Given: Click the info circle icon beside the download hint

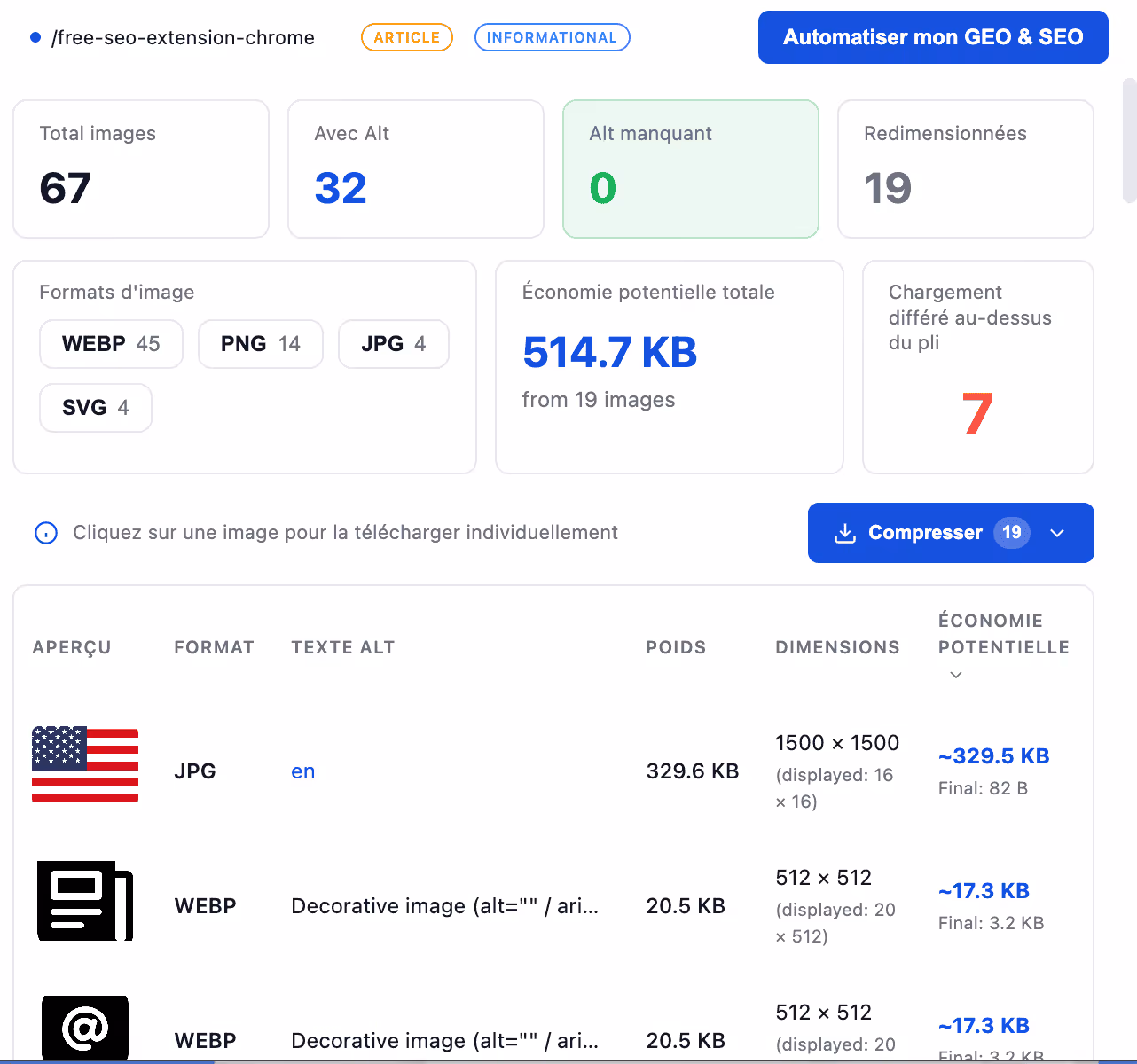Looking at the screenshot, I should coord(46,533).
